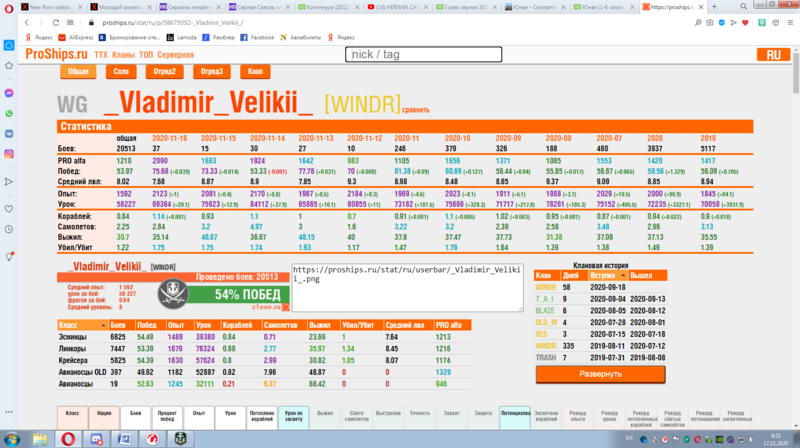The height and width of the screenshot is (448, 800).
Task: Click the blue ad-blocker shield icon
Action: (721, 22)
